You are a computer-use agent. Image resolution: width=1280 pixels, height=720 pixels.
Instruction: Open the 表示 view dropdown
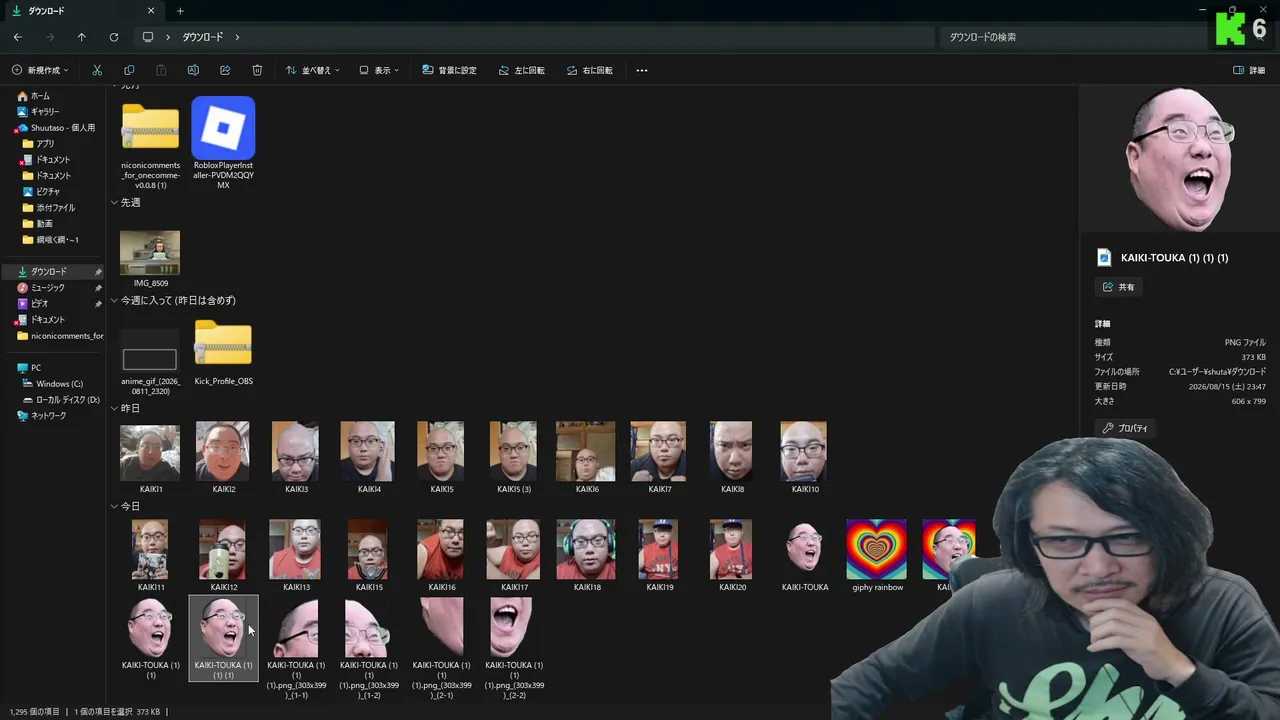(x=379, y=70)
